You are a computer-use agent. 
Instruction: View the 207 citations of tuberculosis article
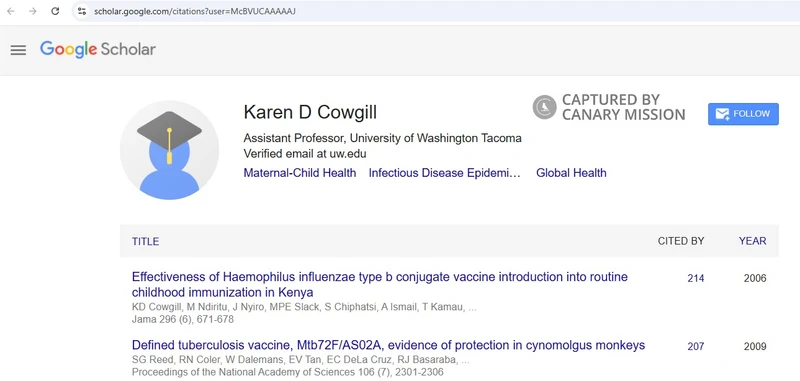pyautogui.click(x=695, y=347)
